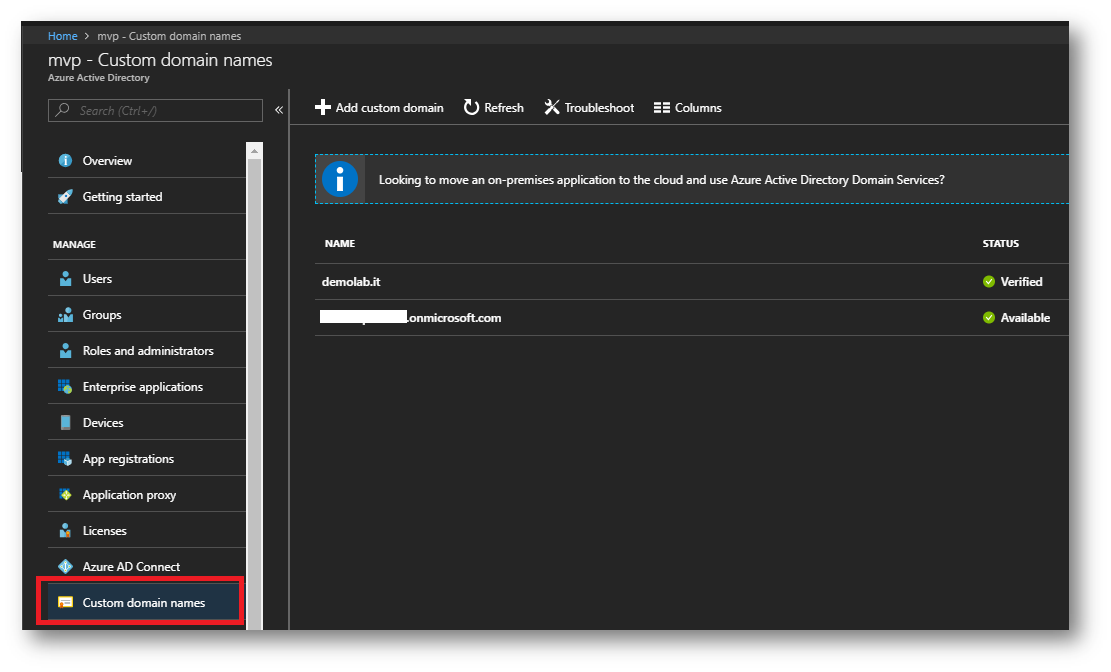The width and height of the screenshot is (1111, 672).
Task: Click the Enterprise applications grid icon
Action: 65,386
